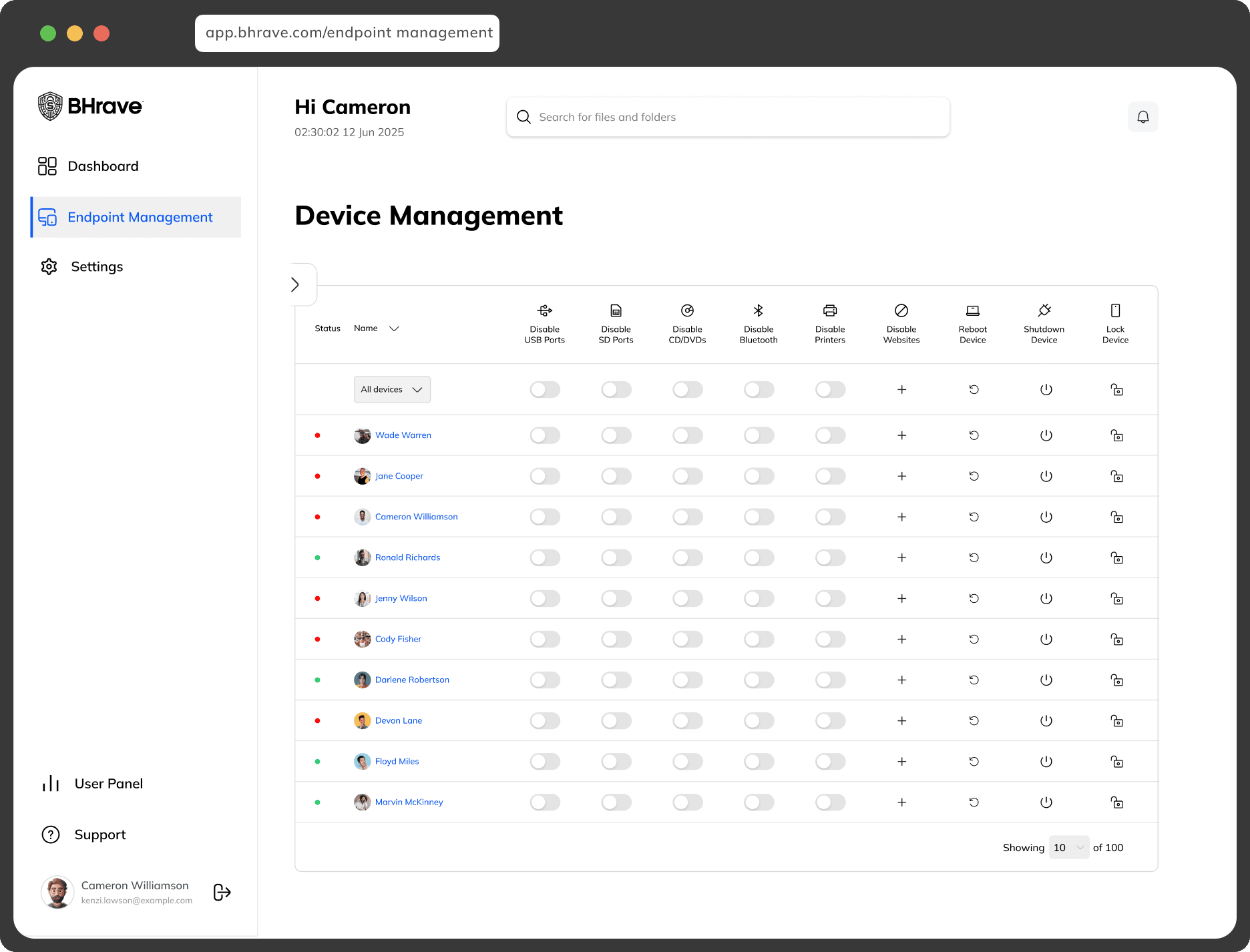The width and height of the screenshot is (1250, 952).
Task: Open the Marvin McKinney user link
Action: pos(409,802)
